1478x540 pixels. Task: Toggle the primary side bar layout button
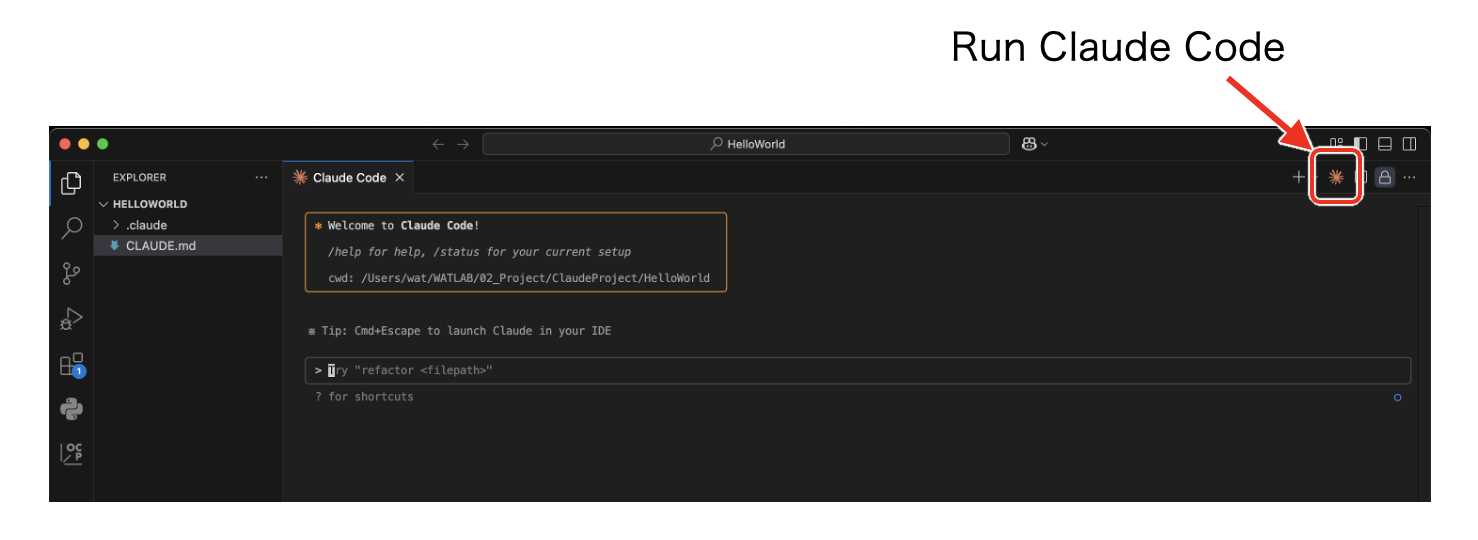[x=1360, y=144]
